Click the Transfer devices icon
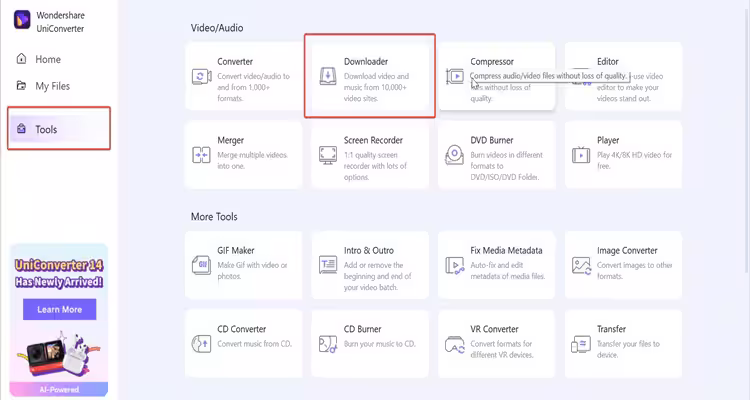 581,344
